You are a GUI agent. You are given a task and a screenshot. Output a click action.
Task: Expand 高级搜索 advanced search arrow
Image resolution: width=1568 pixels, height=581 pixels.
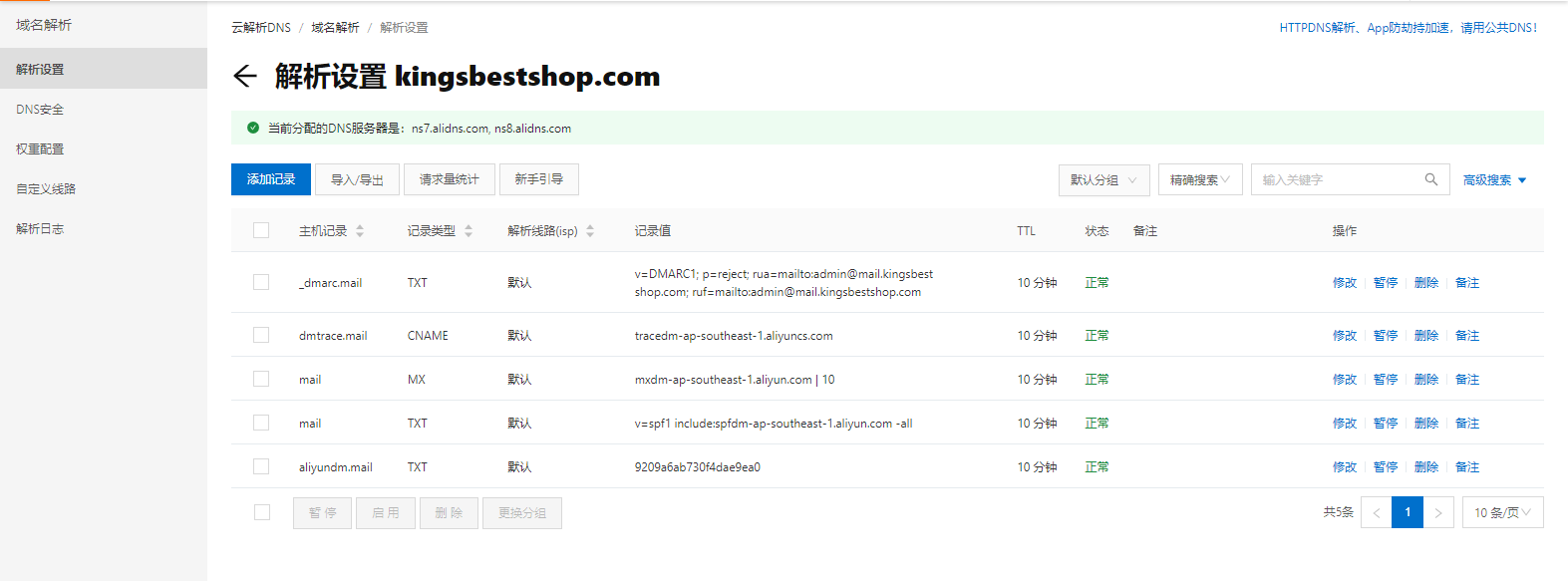coord(1522,180)
